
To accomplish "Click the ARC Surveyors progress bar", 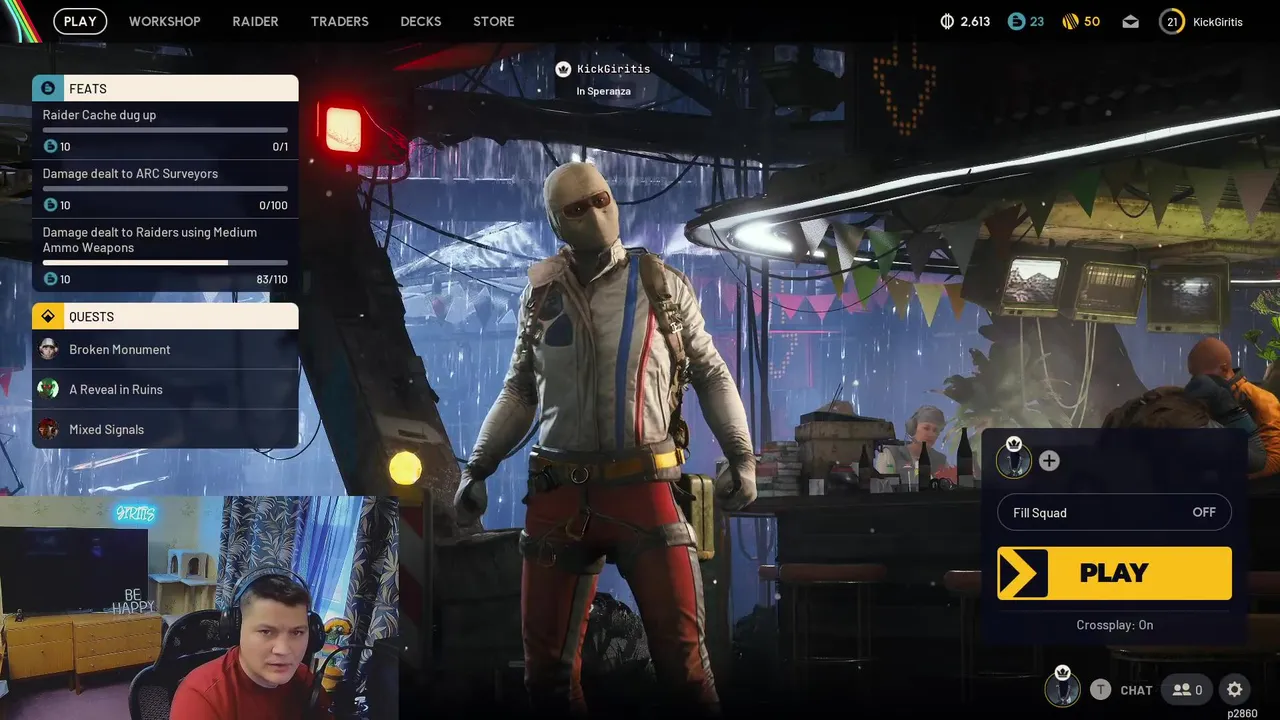I will click(x=165, y=188).
